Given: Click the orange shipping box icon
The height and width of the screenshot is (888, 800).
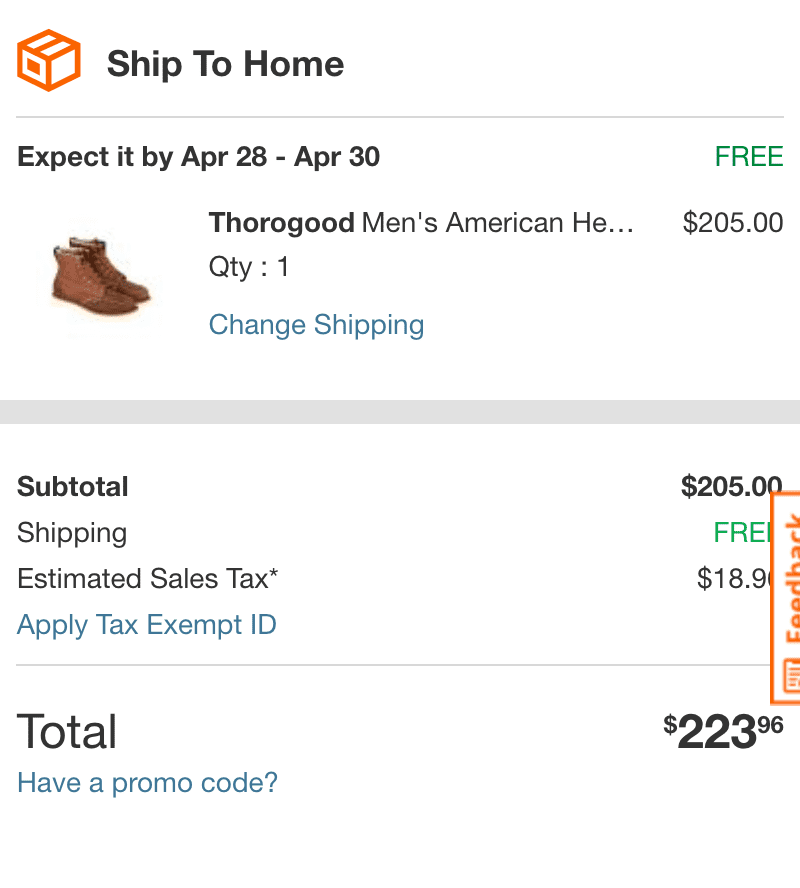Looking at the screenshot, I should (49, 61).
